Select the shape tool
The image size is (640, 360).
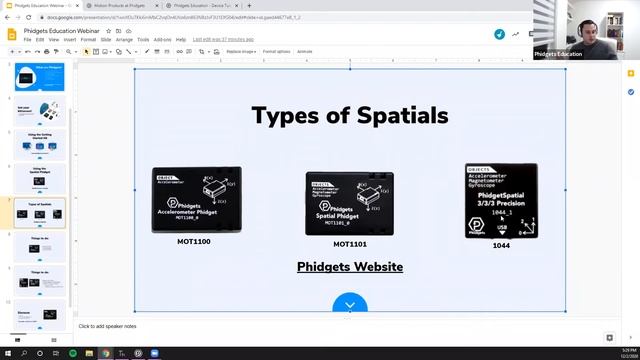[119, 52]
